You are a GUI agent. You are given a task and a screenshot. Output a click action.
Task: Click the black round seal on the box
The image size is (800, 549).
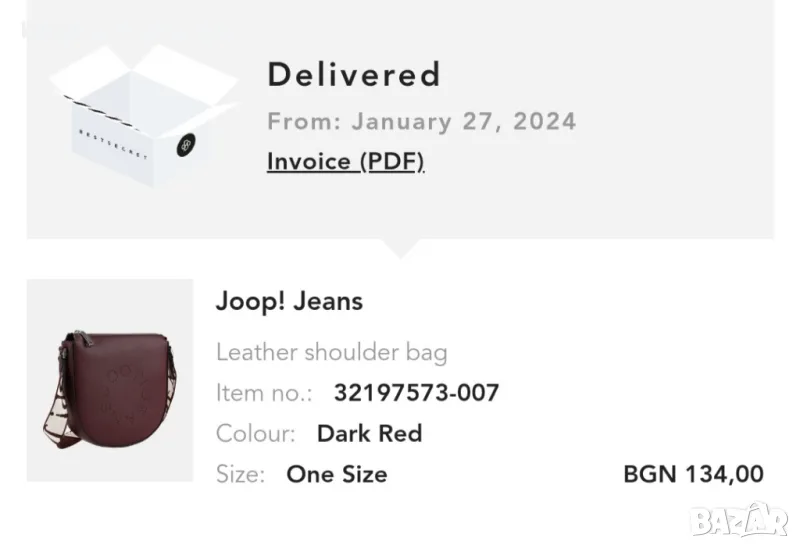coord(184,147)
